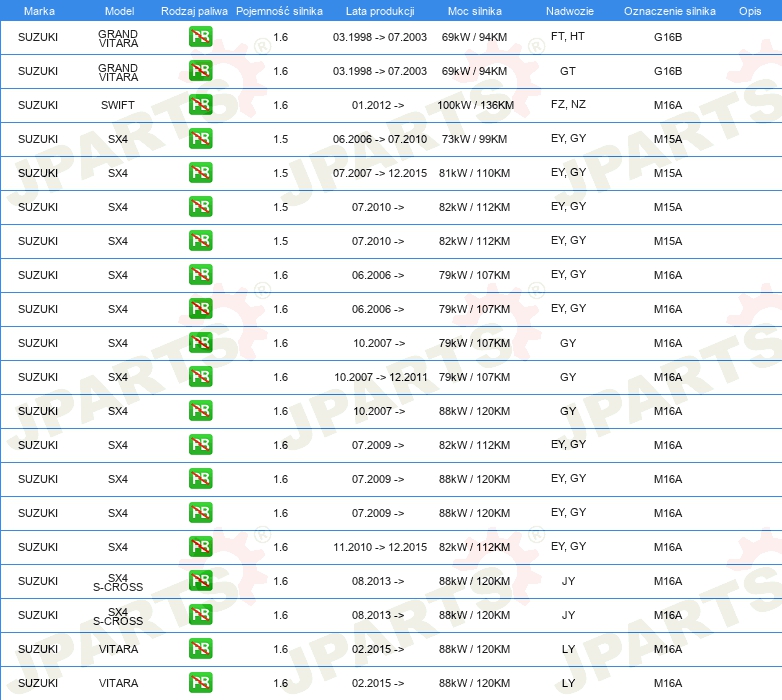Viewport: 782px width, 700px height.
Task: Click SX4 model in 06.2006 -> 07.2010 row
Action: (118, 139)
